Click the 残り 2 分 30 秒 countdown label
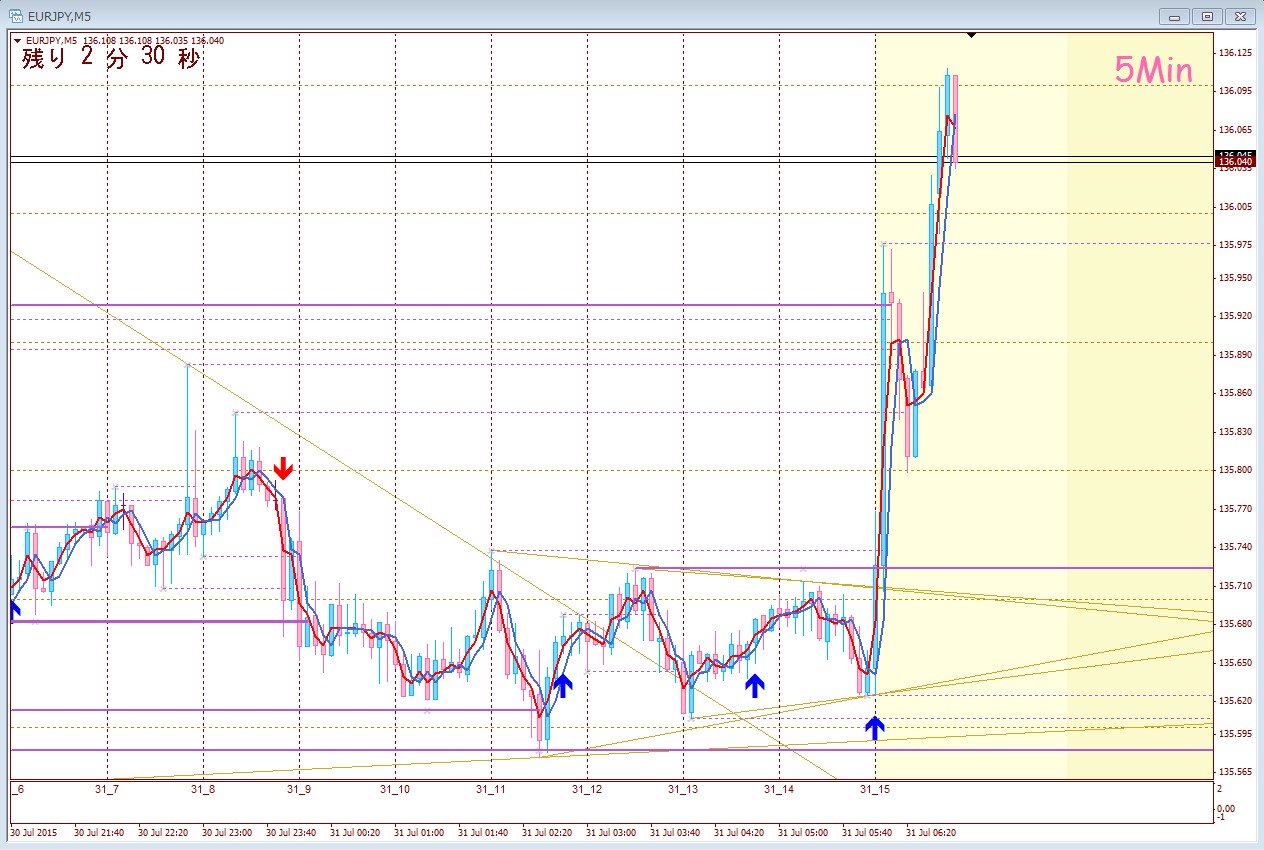The height and width of the screenshot is (850, 1264). [x=110, y=58]
